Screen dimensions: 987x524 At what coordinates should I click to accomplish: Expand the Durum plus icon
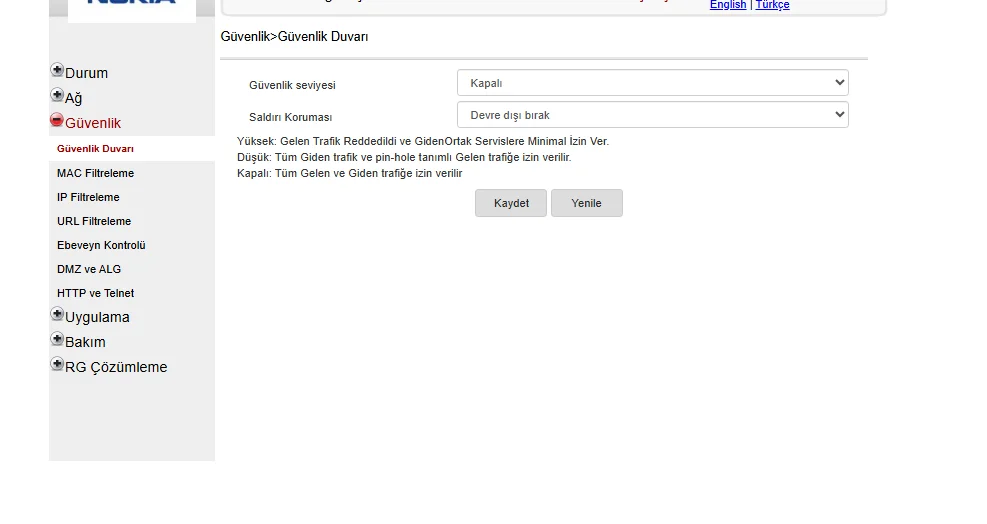(57, 70)
